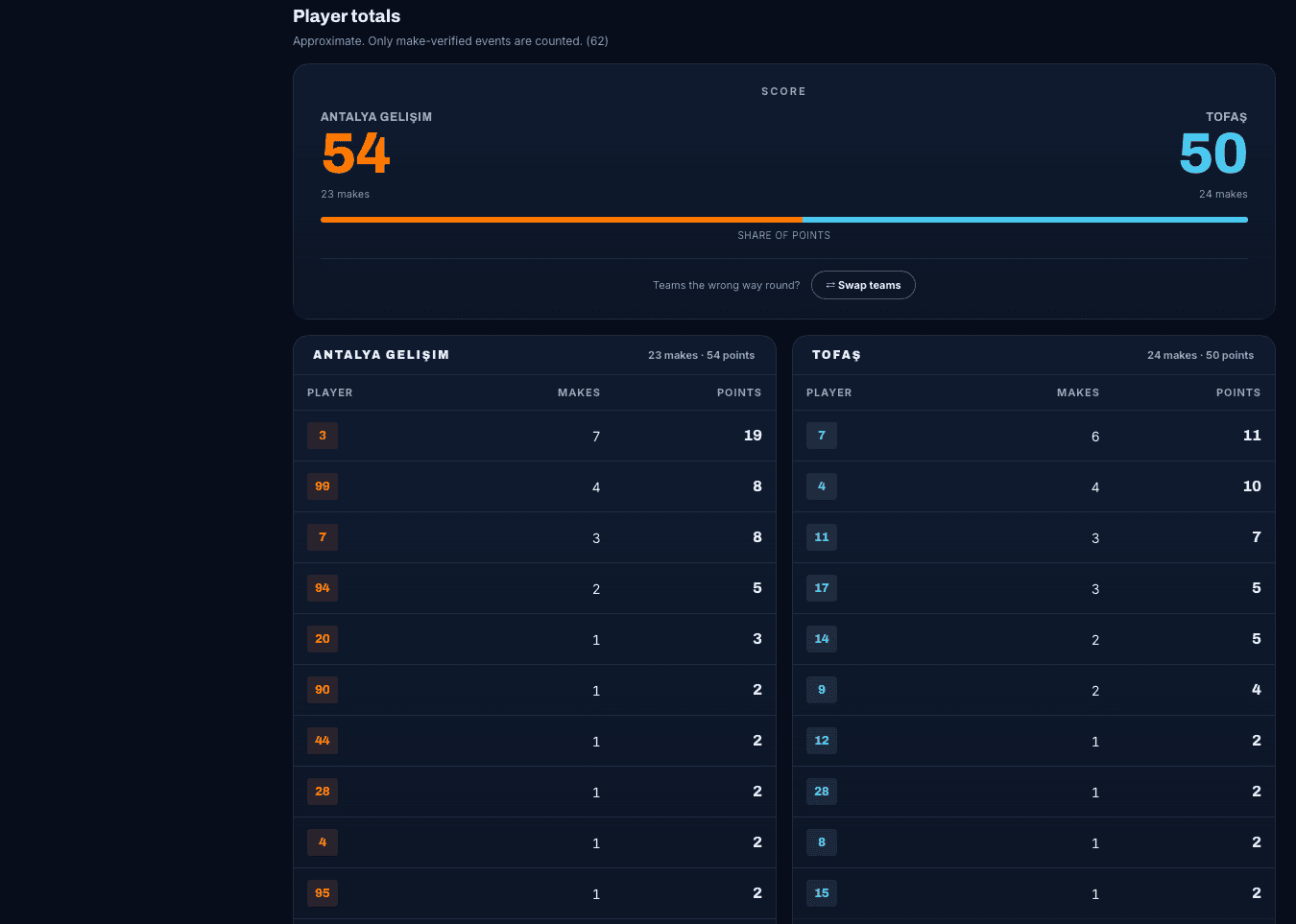
Task: Click the 4 points value for Tofaş player 9
Action: tap(1257, 690)
